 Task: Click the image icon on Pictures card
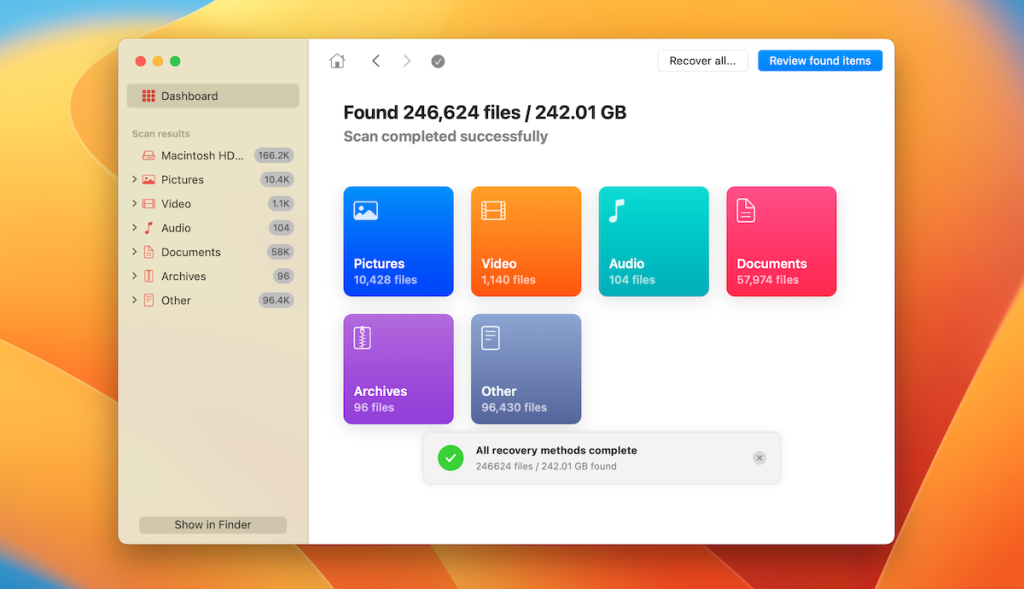pos(366,210)
